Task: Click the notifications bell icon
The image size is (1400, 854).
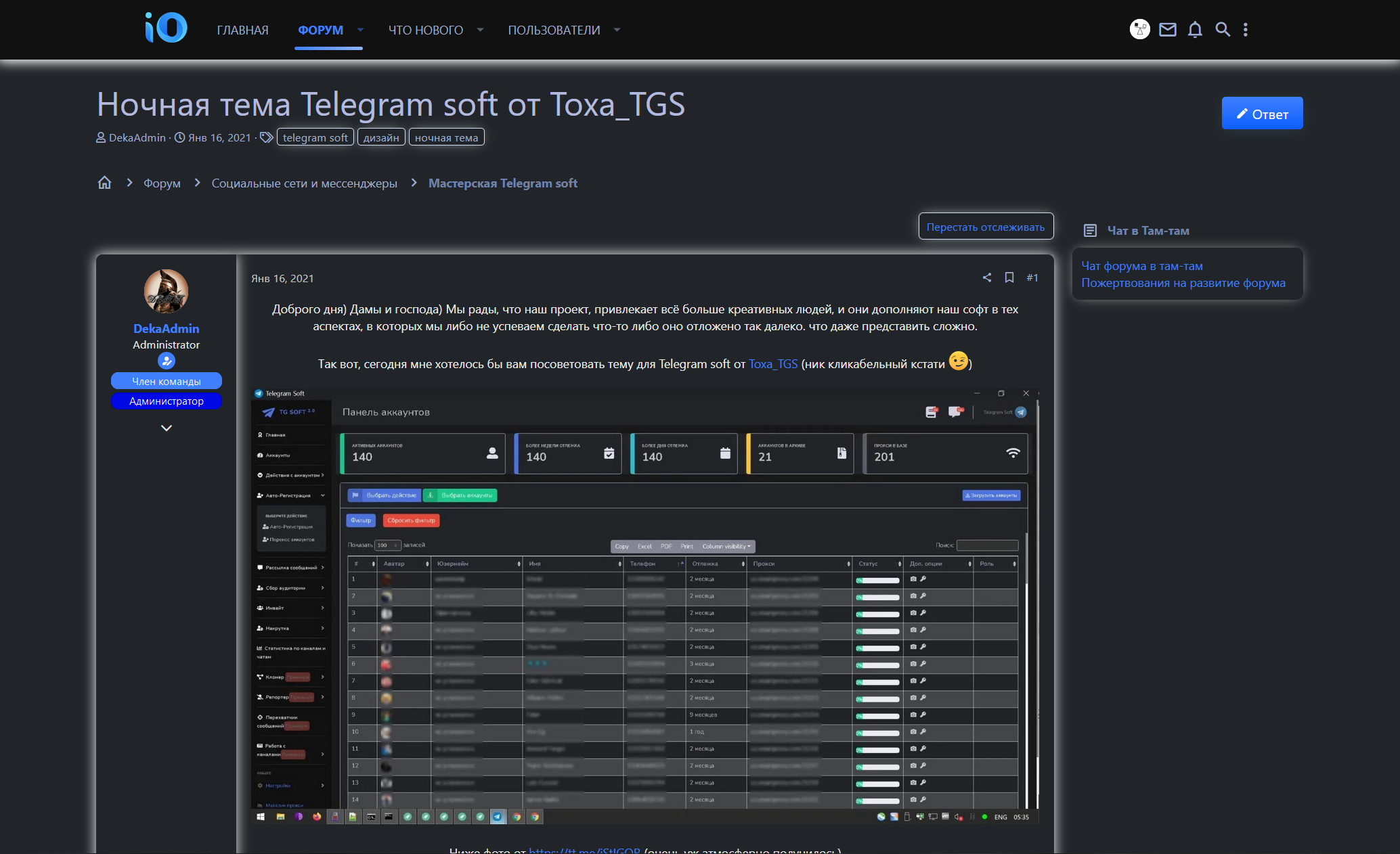Action: point(1195,30)
